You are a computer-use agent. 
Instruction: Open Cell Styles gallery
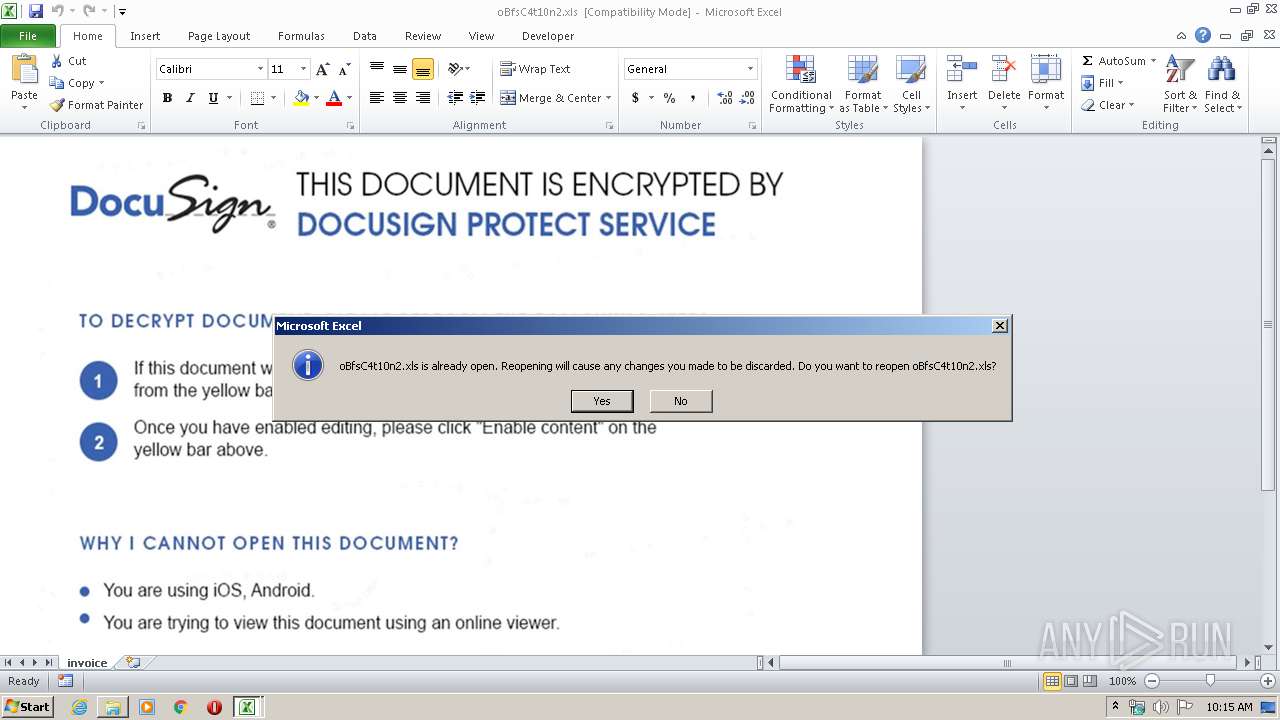[x=911, y=85]
